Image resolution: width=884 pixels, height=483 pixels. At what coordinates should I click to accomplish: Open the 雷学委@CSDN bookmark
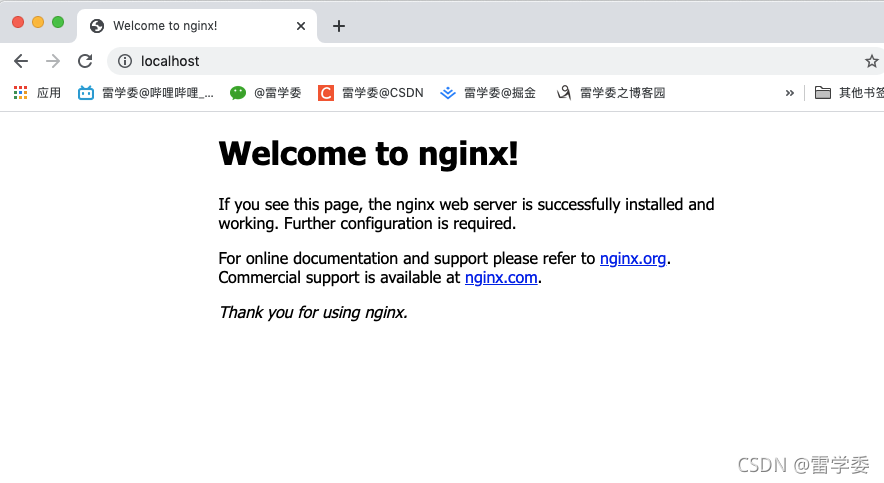coord(371,93)
